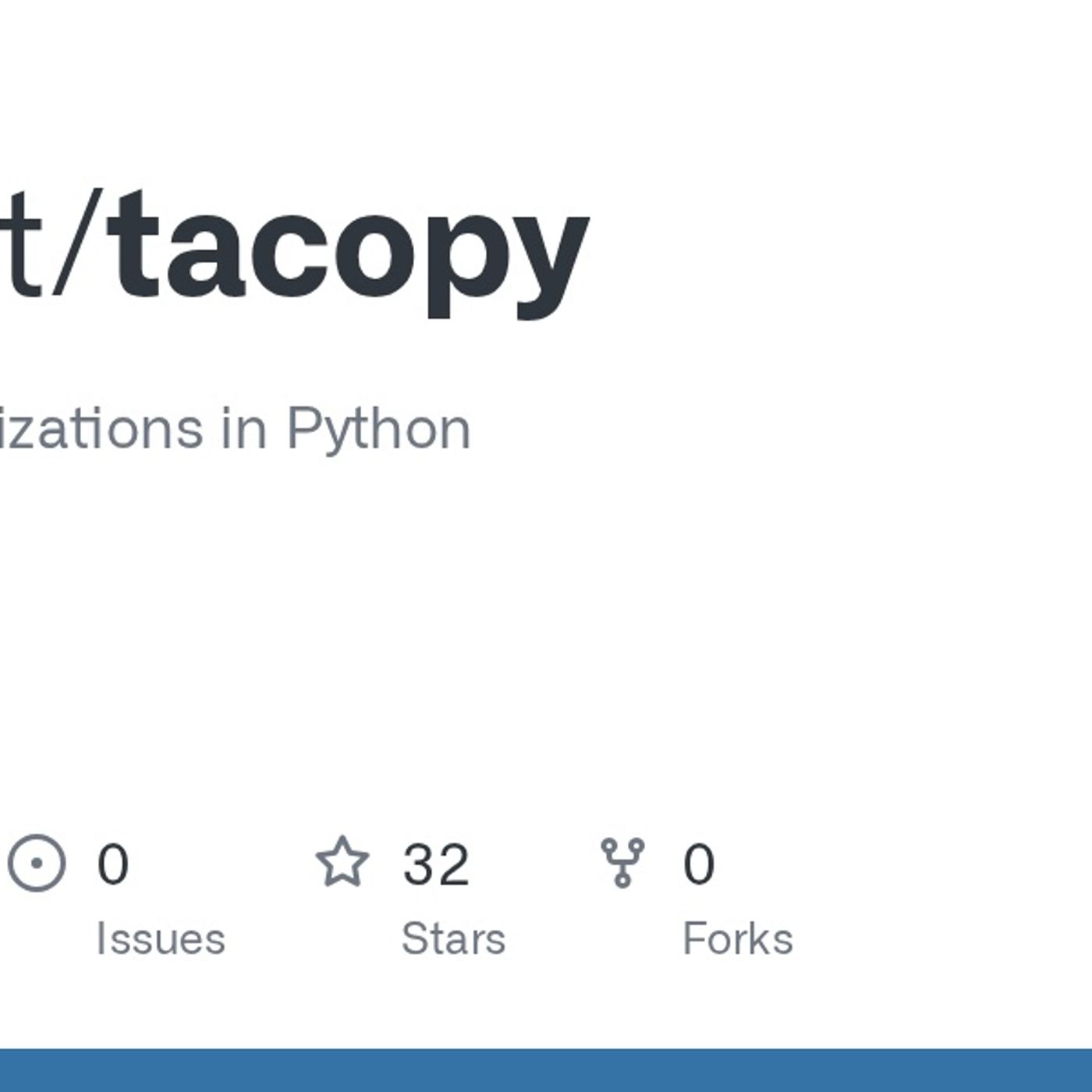Screen dimensions: 1092x1092
Task: Open the Forks label
Action: coord(738,938)
